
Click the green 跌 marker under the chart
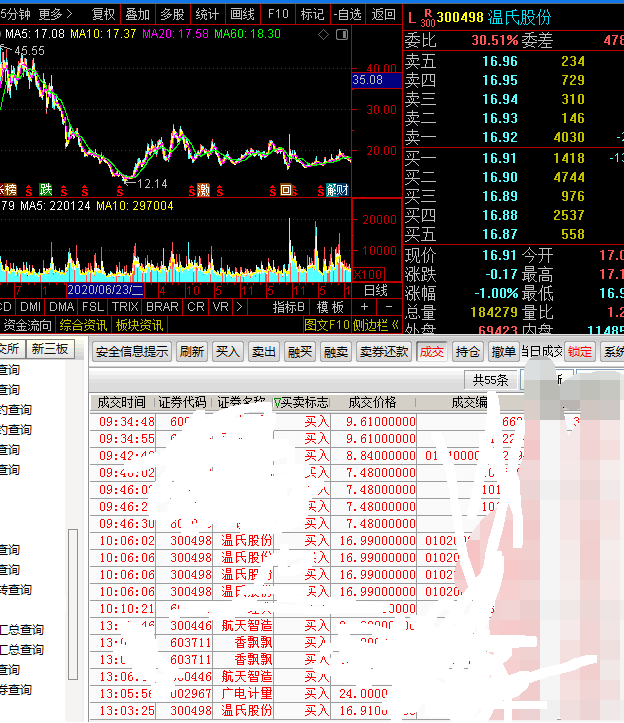click(x=46, y=190)
